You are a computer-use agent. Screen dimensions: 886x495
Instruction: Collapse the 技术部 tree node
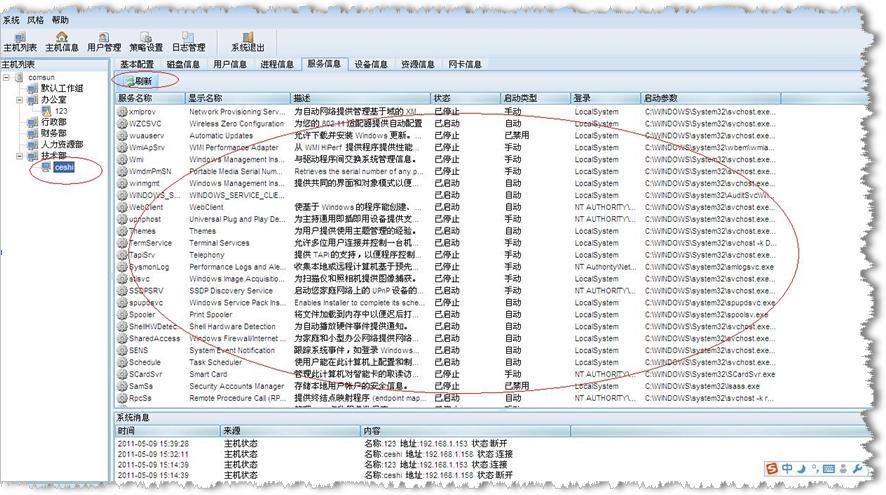coord(20,156)
